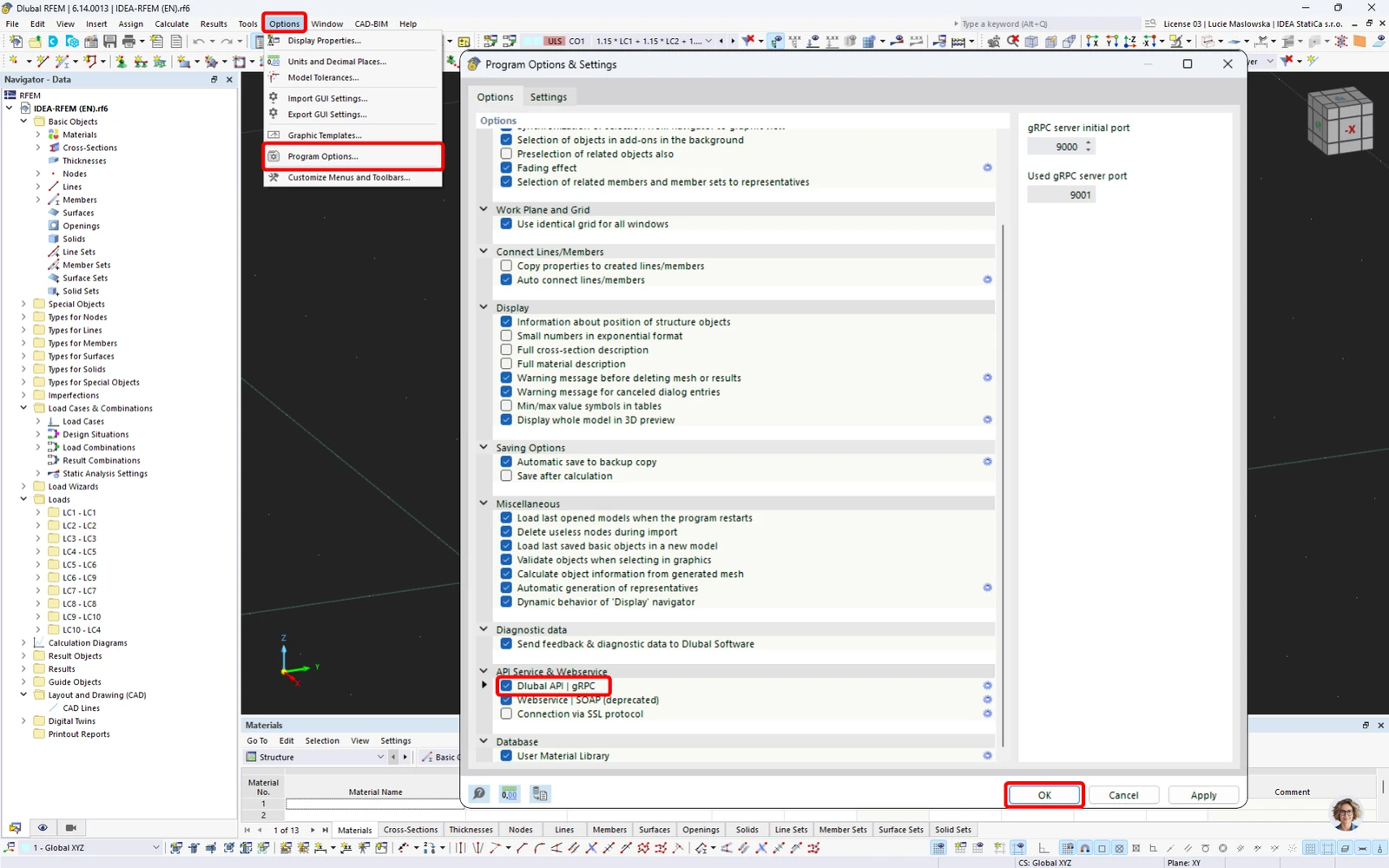Click the first-record arrow in the Materials table
The height and width of the screenshot is (868, 1389).
tap(248, 830)
